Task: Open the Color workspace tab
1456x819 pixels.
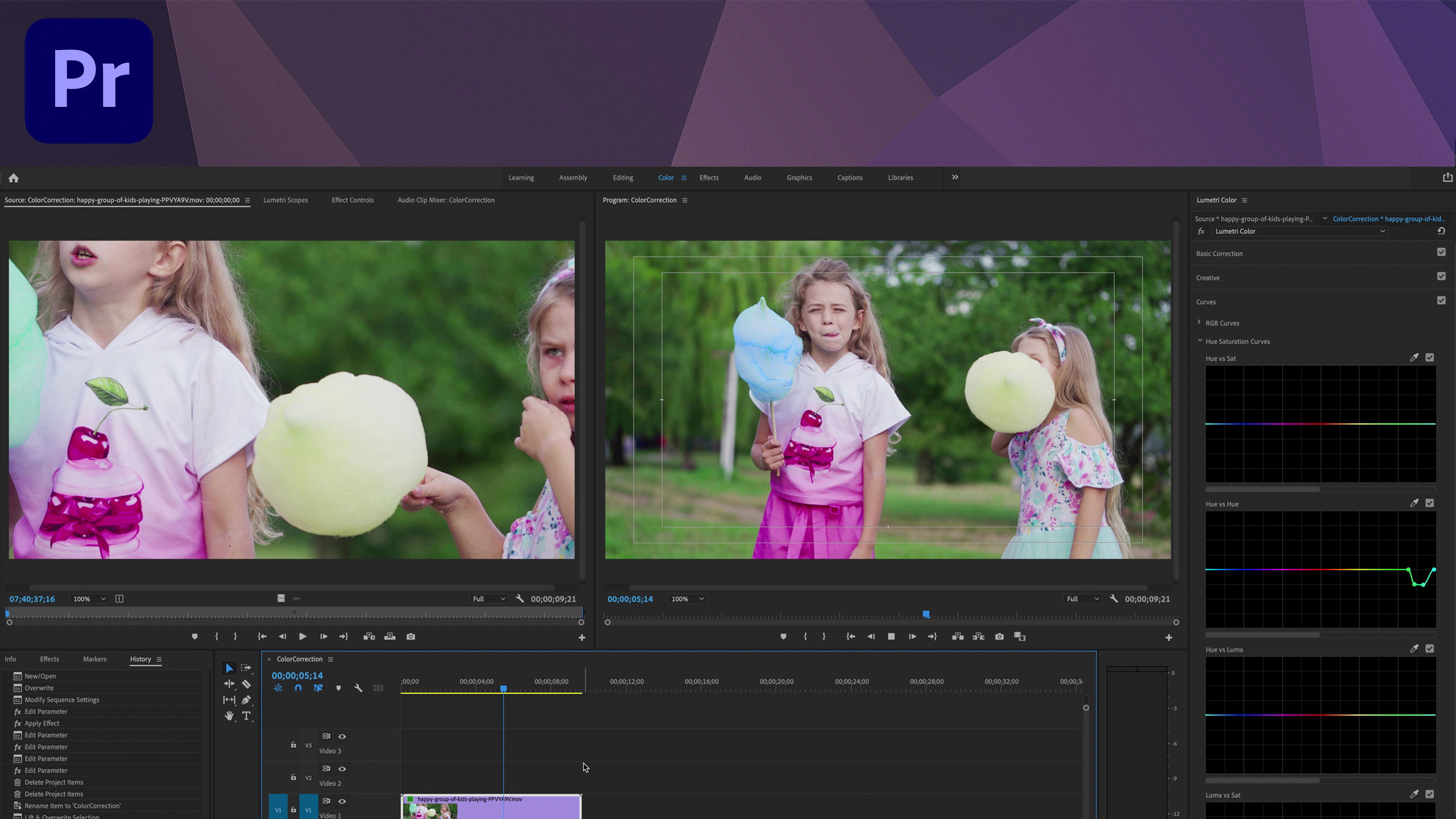Action: (x=666, y=177)
